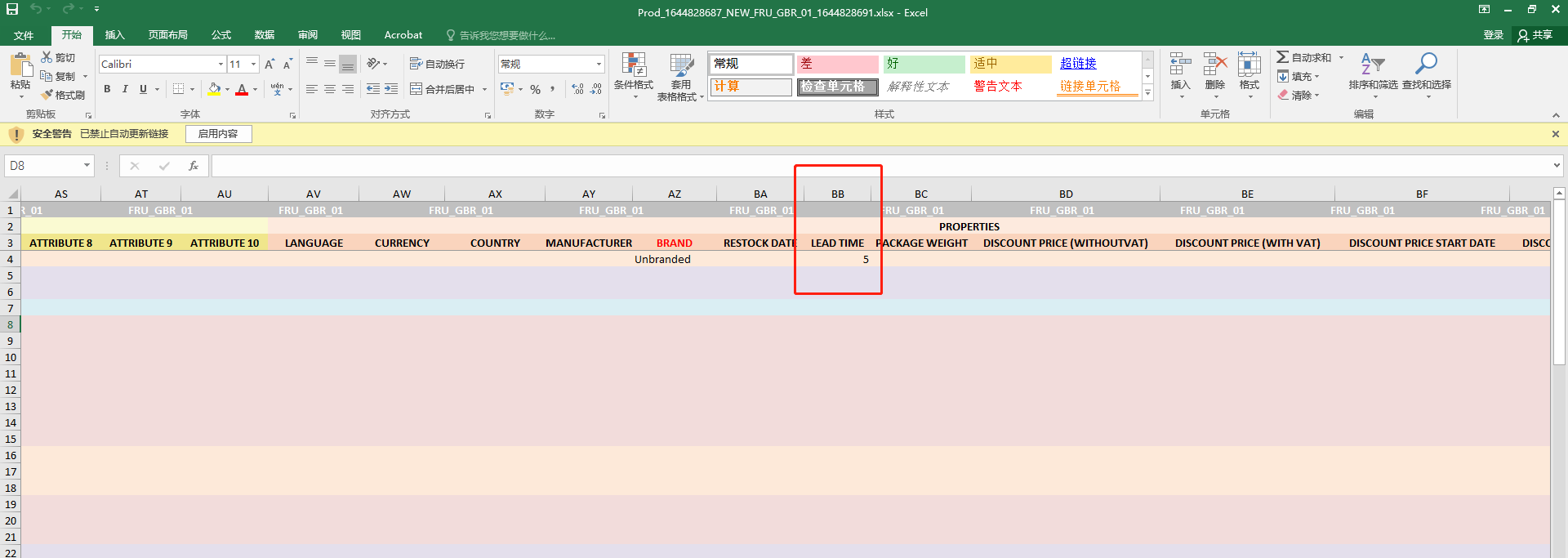Switch to the 页面布局 tab

tap(167, 35)
